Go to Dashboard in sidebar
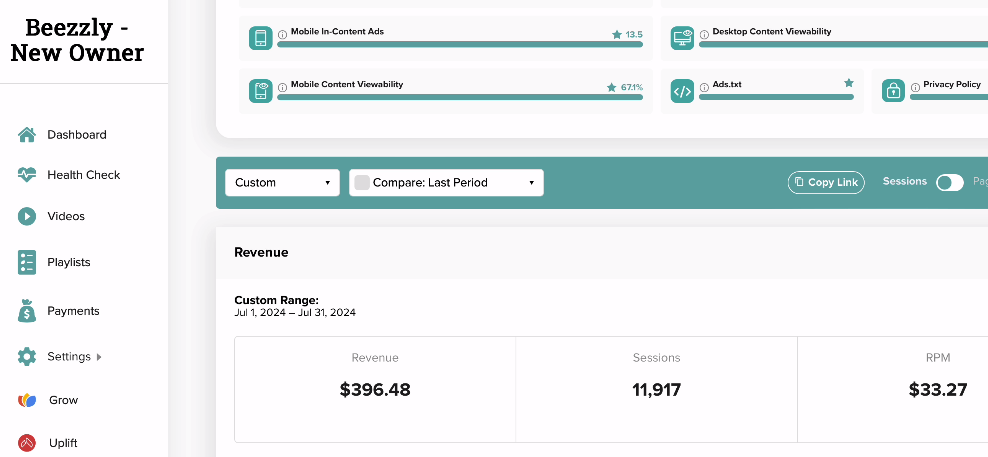Image resolution: width=988 pixels, height=457 pixels. coord(77,134)
